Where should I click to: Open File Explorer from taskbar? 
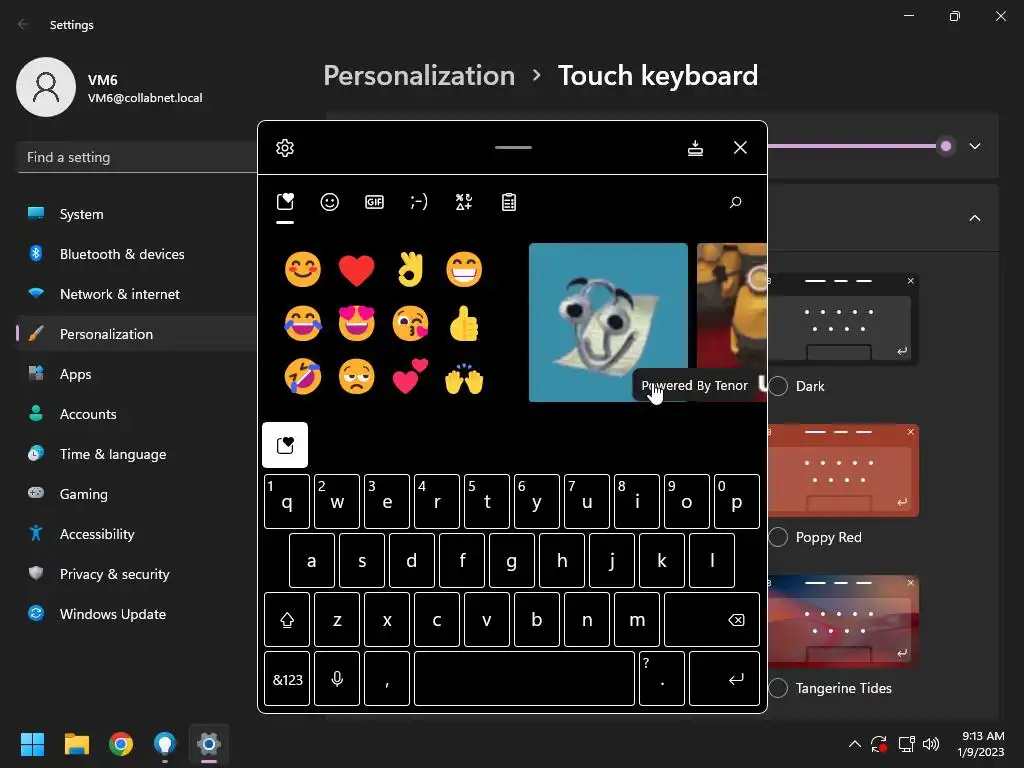pyautogui.click(x=76, y=744)
